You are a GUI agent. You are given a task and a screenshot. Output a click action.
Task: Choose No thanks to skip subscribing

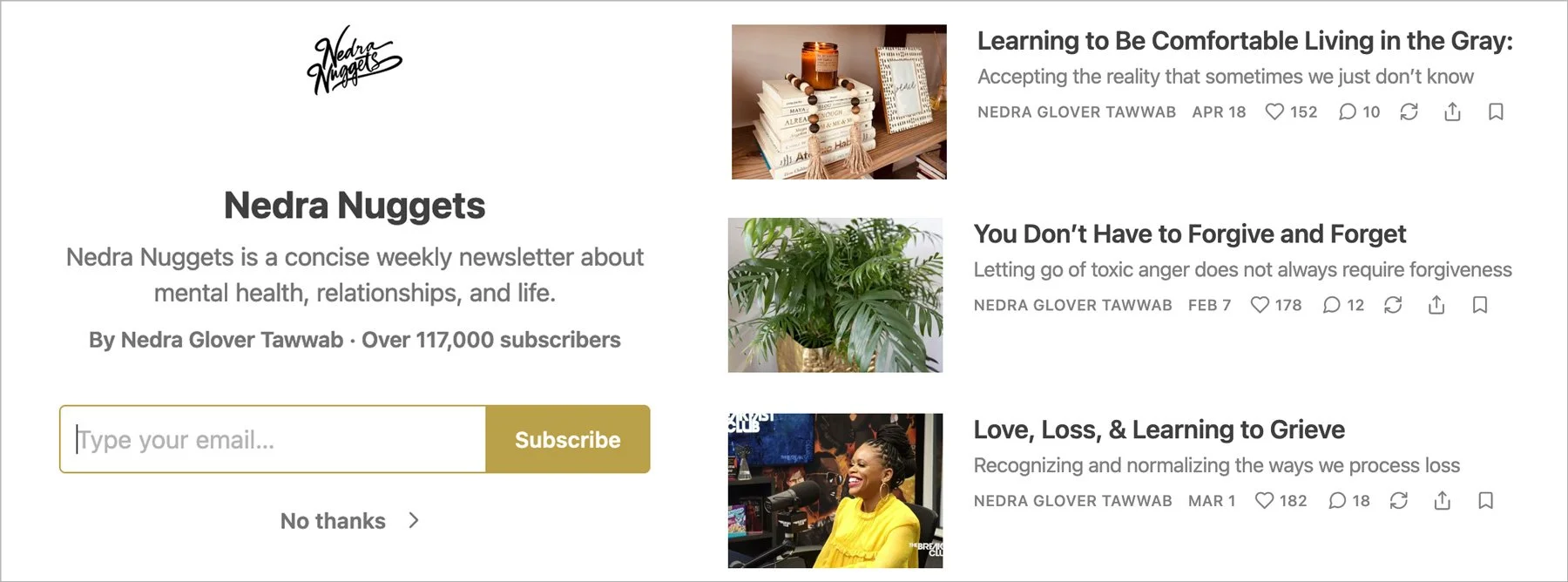tap(349, 521)
